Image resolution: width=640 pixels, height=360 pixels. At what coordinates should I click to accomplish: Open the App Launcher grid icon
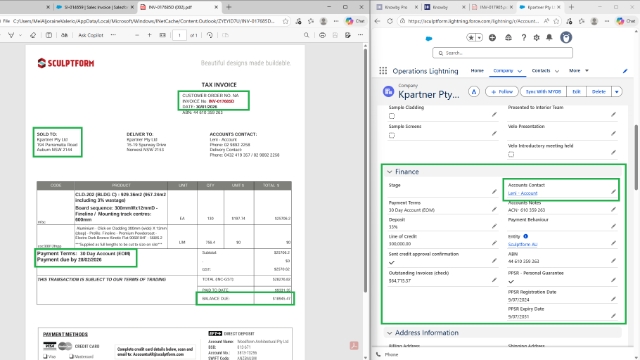click(383, 71)
